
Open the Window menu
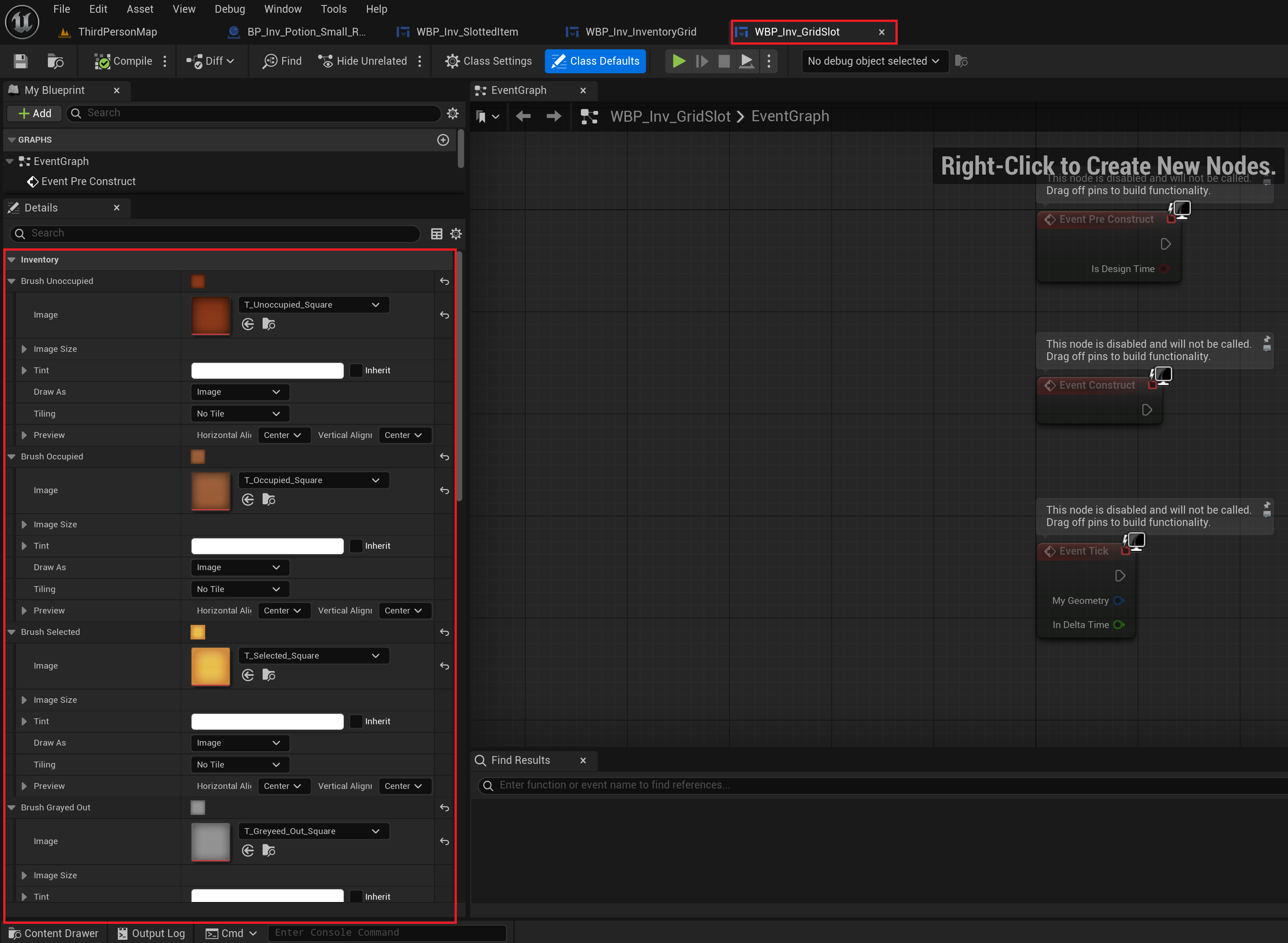click(x=283, y=9)
